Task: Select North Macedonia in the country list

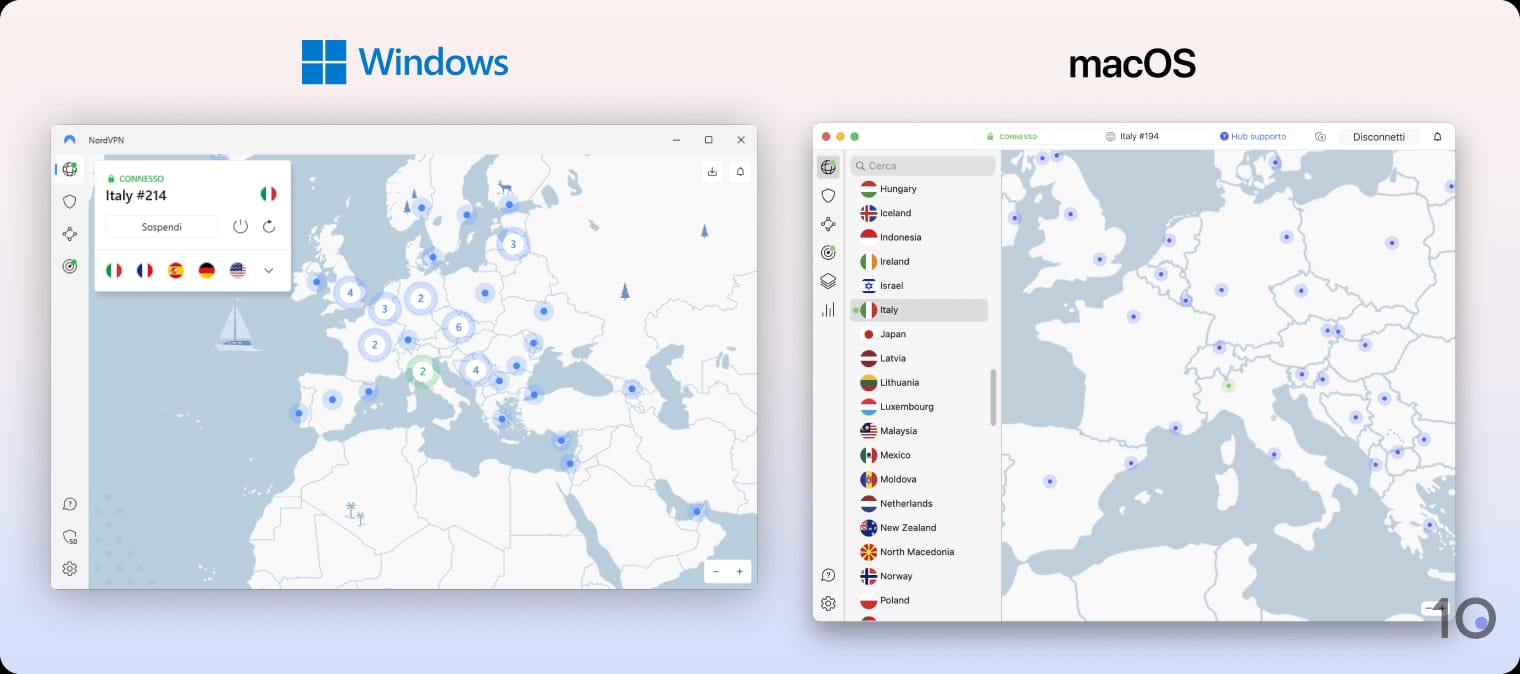Action: pos(919,552)
